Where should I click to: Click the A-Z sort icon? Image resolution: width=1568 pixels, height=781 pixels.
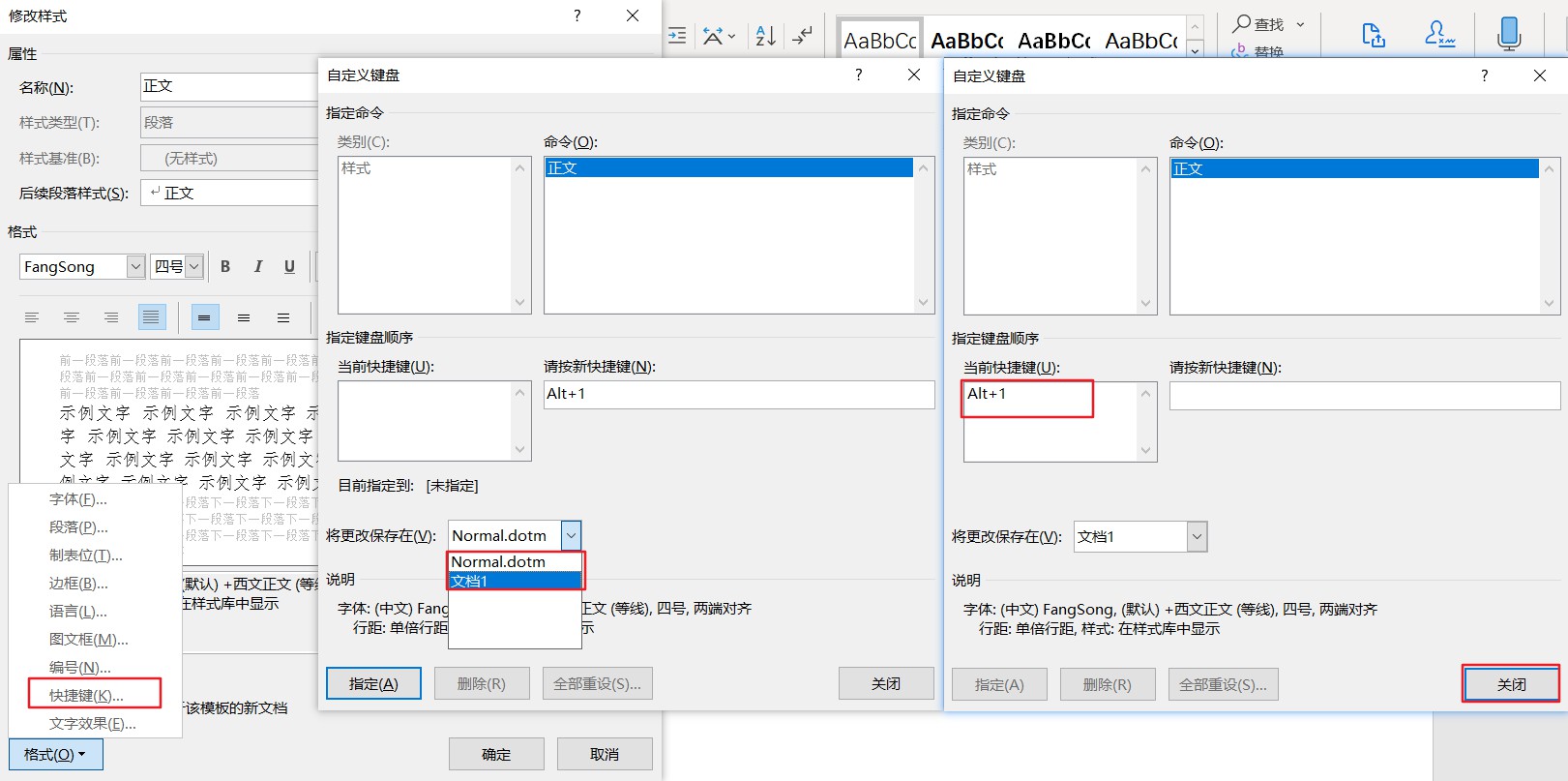pyautogui.click(x=765, y=36)
